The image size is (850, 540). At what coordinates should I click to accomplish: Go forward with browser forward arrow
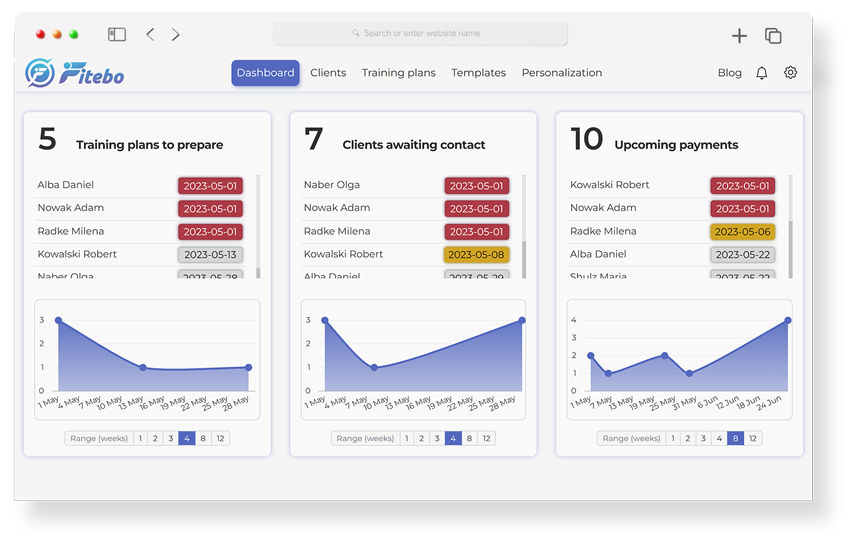176,34
